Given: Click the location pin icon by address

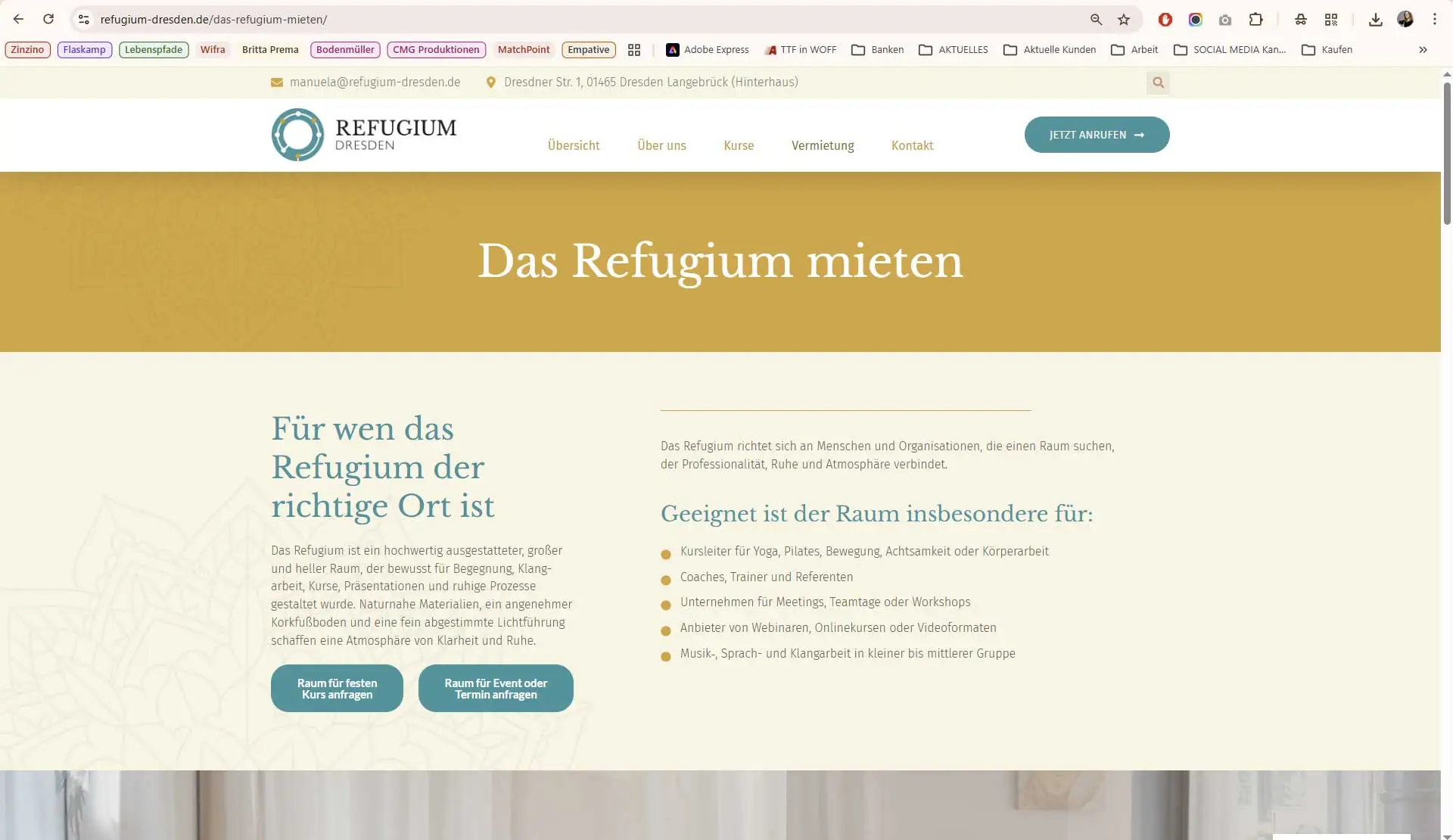Looking at the screenshot, I should (x=490, y=82).
